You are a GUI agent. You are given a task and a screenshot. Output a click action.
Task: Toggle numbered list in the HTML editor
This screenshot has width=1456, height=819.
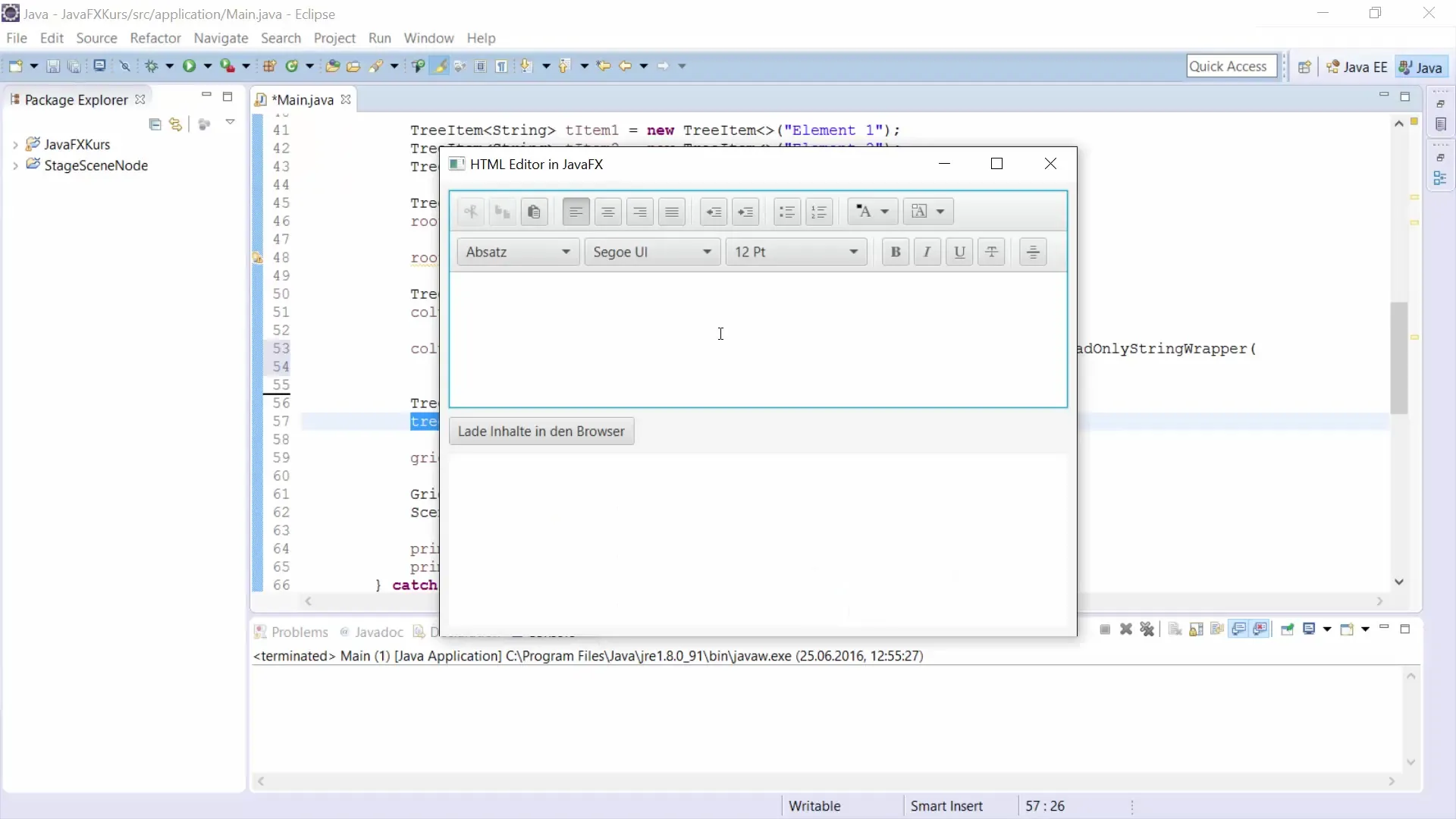pos(819,212)
